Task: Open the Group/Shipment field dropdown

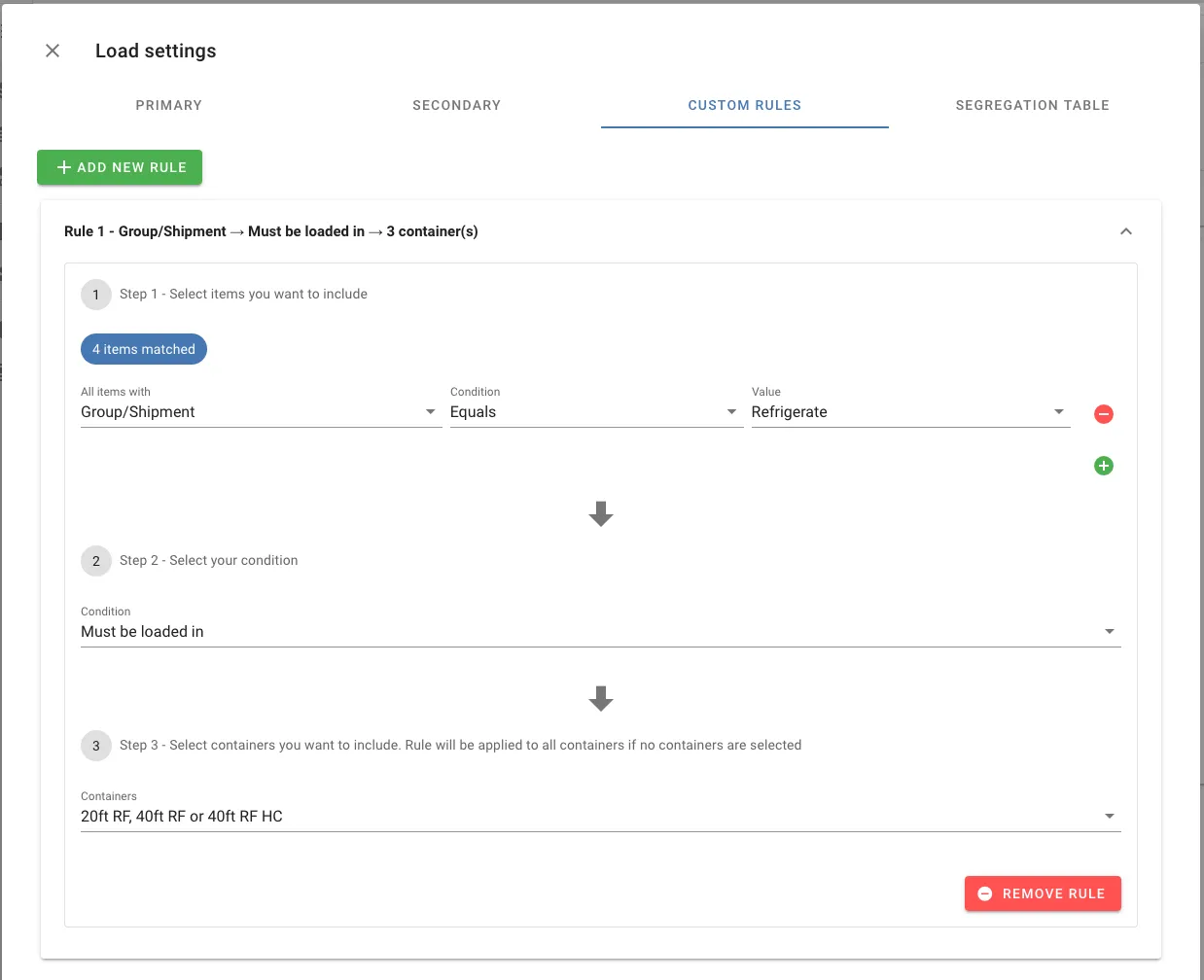Action: point(260,412)
